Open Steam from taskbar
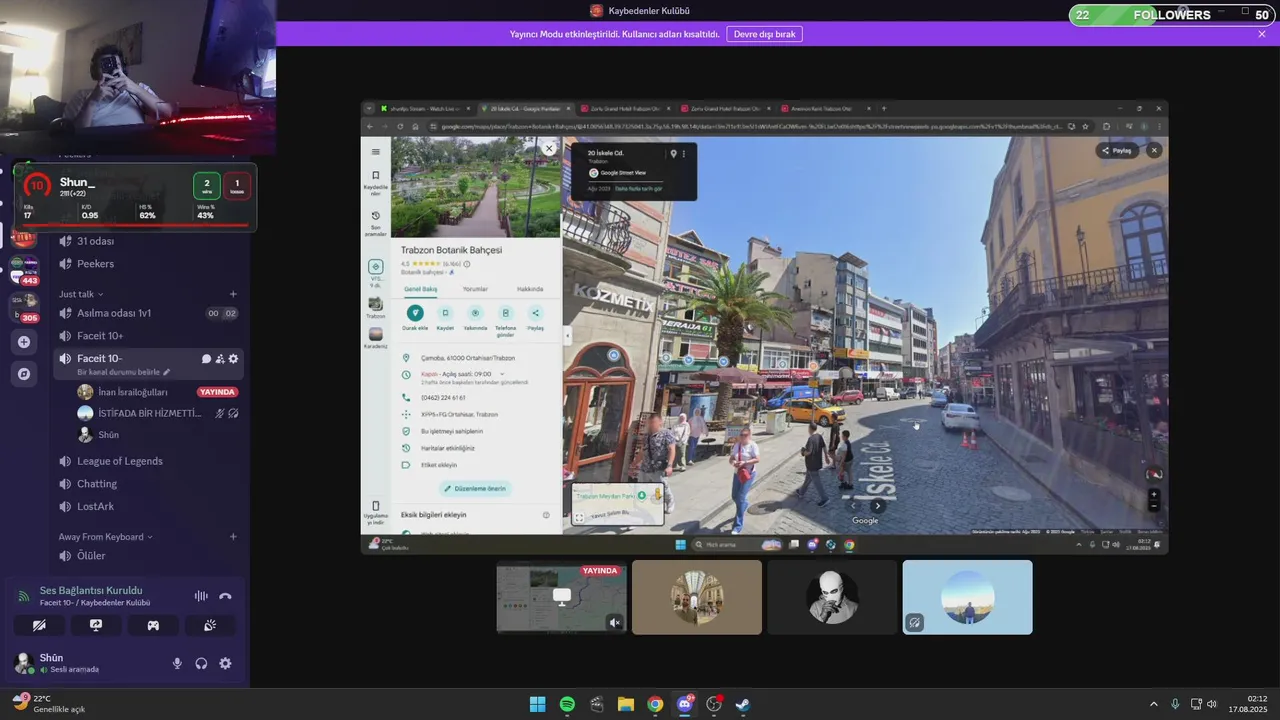This screenshot has width=1280, height=720. click(743, 704)
